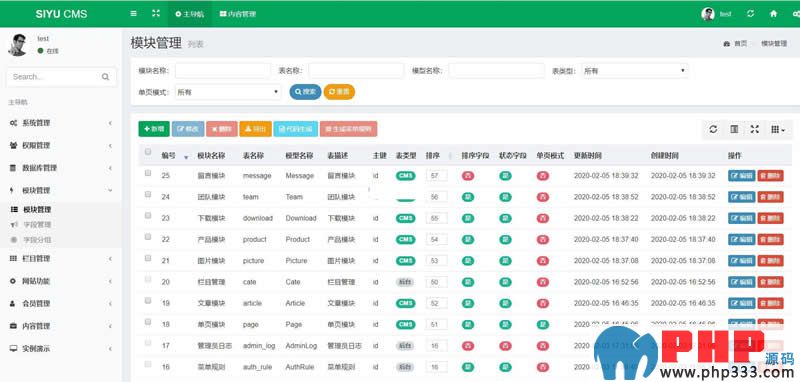Check the checkbox for row 21 picture

148,258
